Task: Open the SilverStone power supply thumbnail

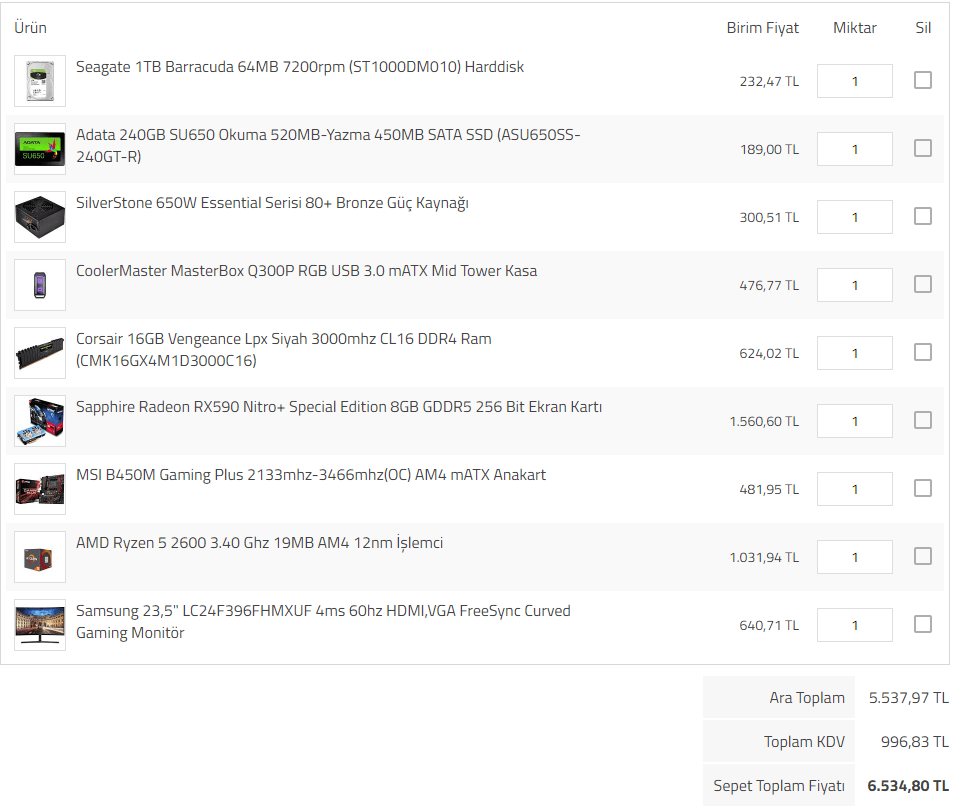Action: click(x=40, y=217)
